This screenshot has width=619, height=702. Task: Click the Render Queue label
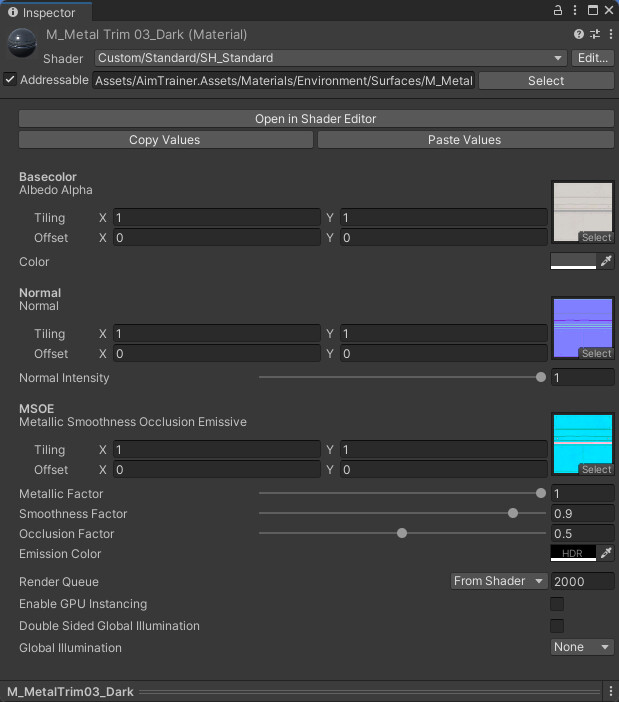click(59, 582)
